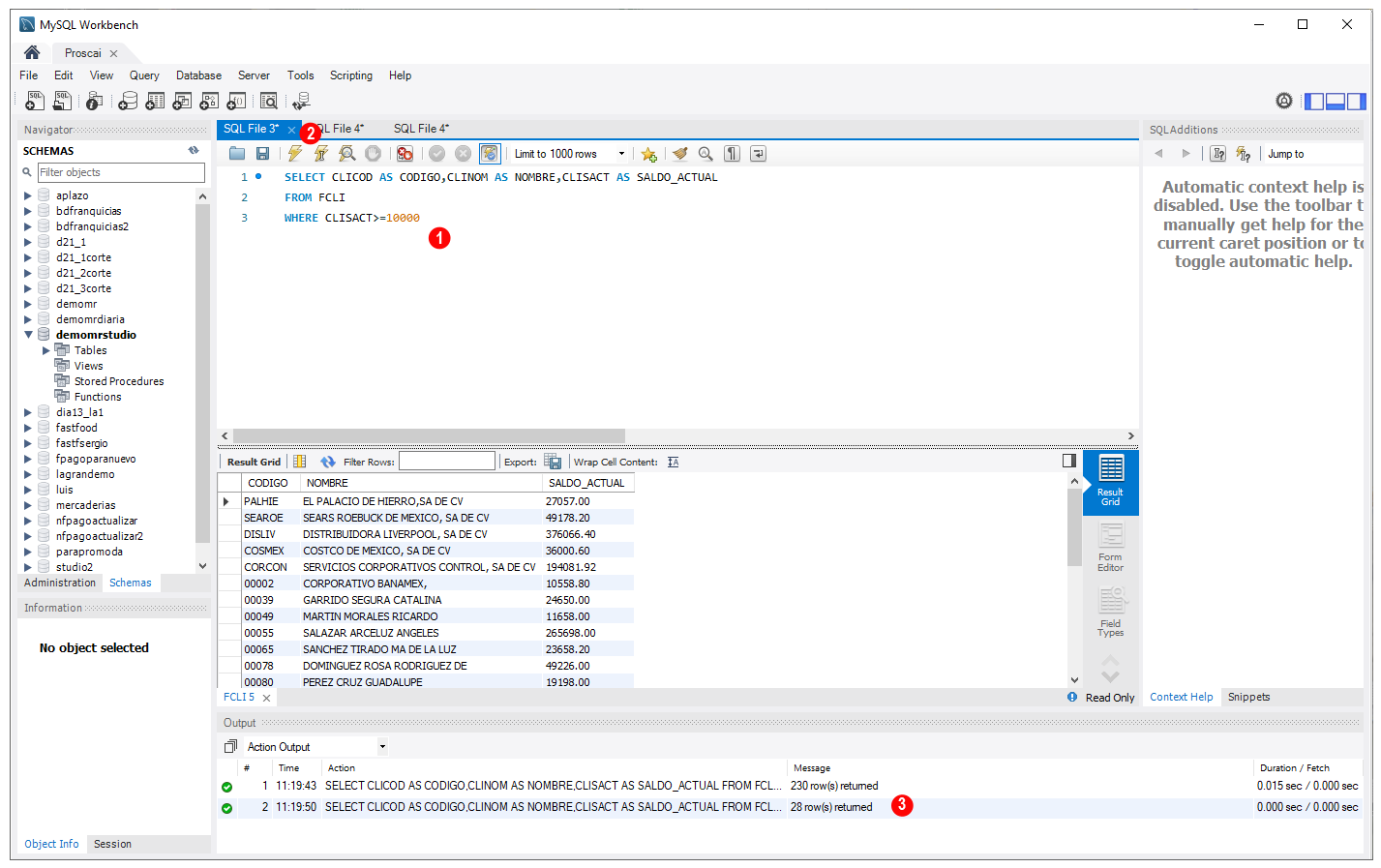The height and width of the screenshot is (868, 1381).
Task: Save the script to a file
Action: [x=262, y=153]
